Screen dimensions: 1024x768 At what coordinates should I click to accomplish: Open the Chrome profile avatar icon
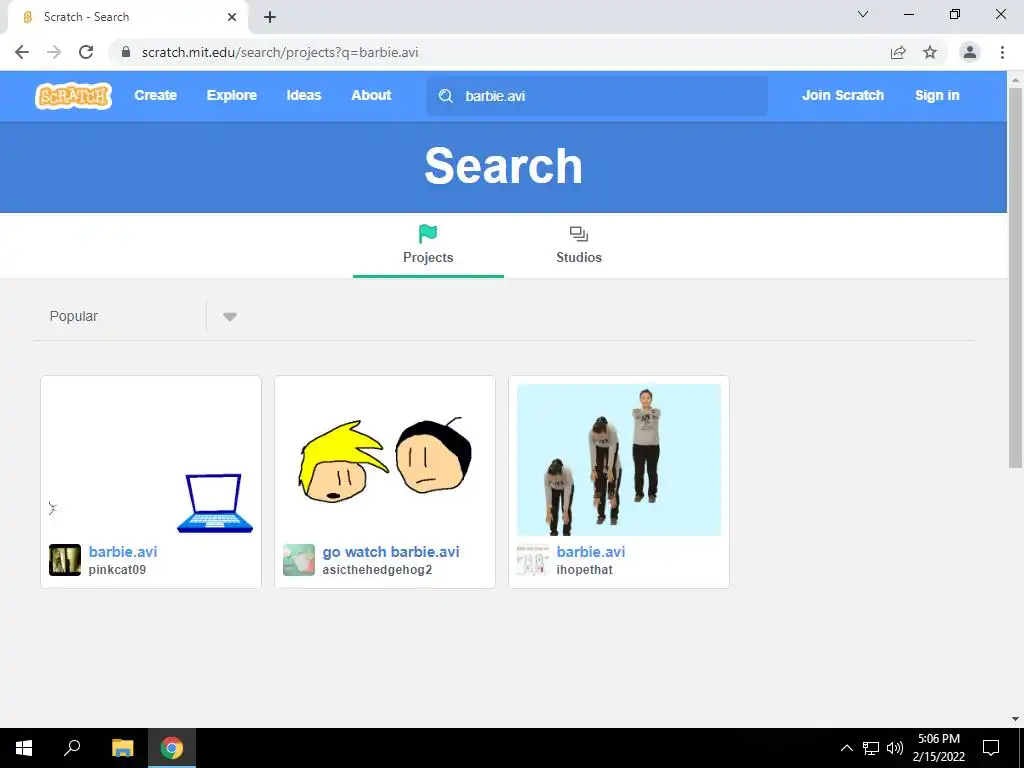point(970,52)
